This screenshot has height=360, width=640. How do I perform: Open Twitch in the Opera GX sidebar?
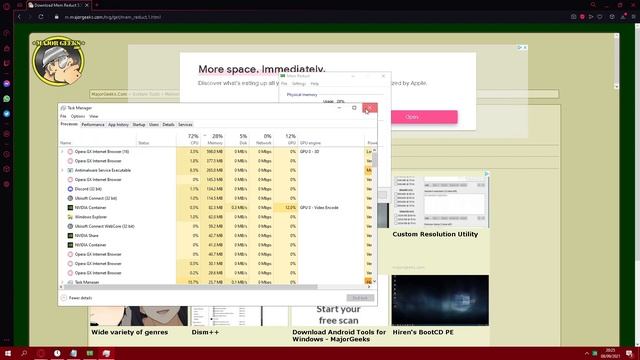tap(7, 63)
